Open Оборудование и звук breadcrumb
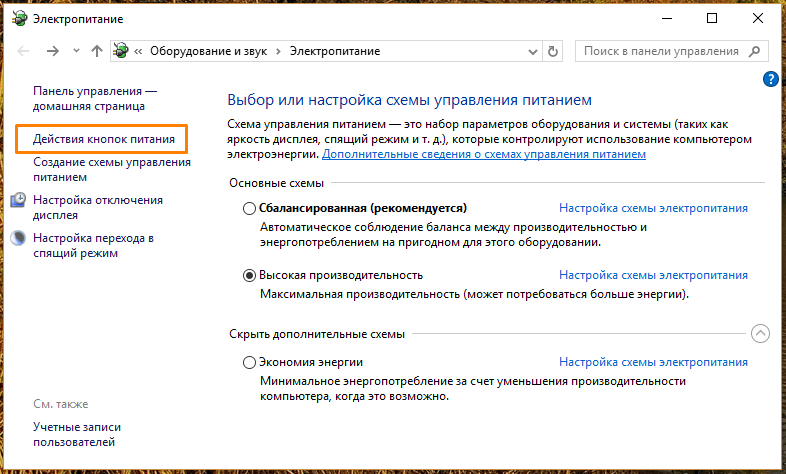Viewport: 786px width, 474px height. point(209,51)
